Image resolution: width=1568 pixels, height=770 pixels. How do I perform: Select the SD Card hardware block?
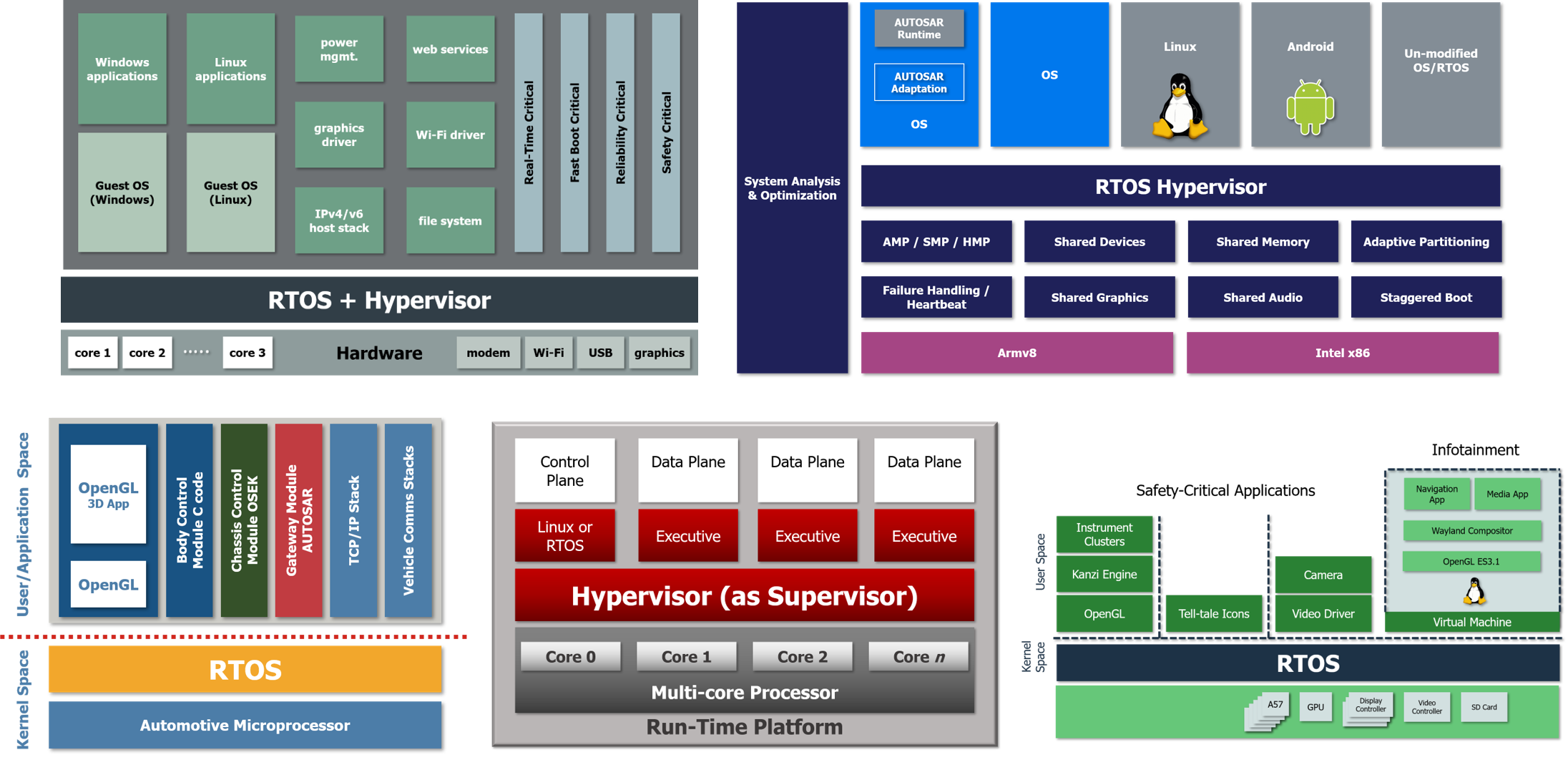(1484, 707)
